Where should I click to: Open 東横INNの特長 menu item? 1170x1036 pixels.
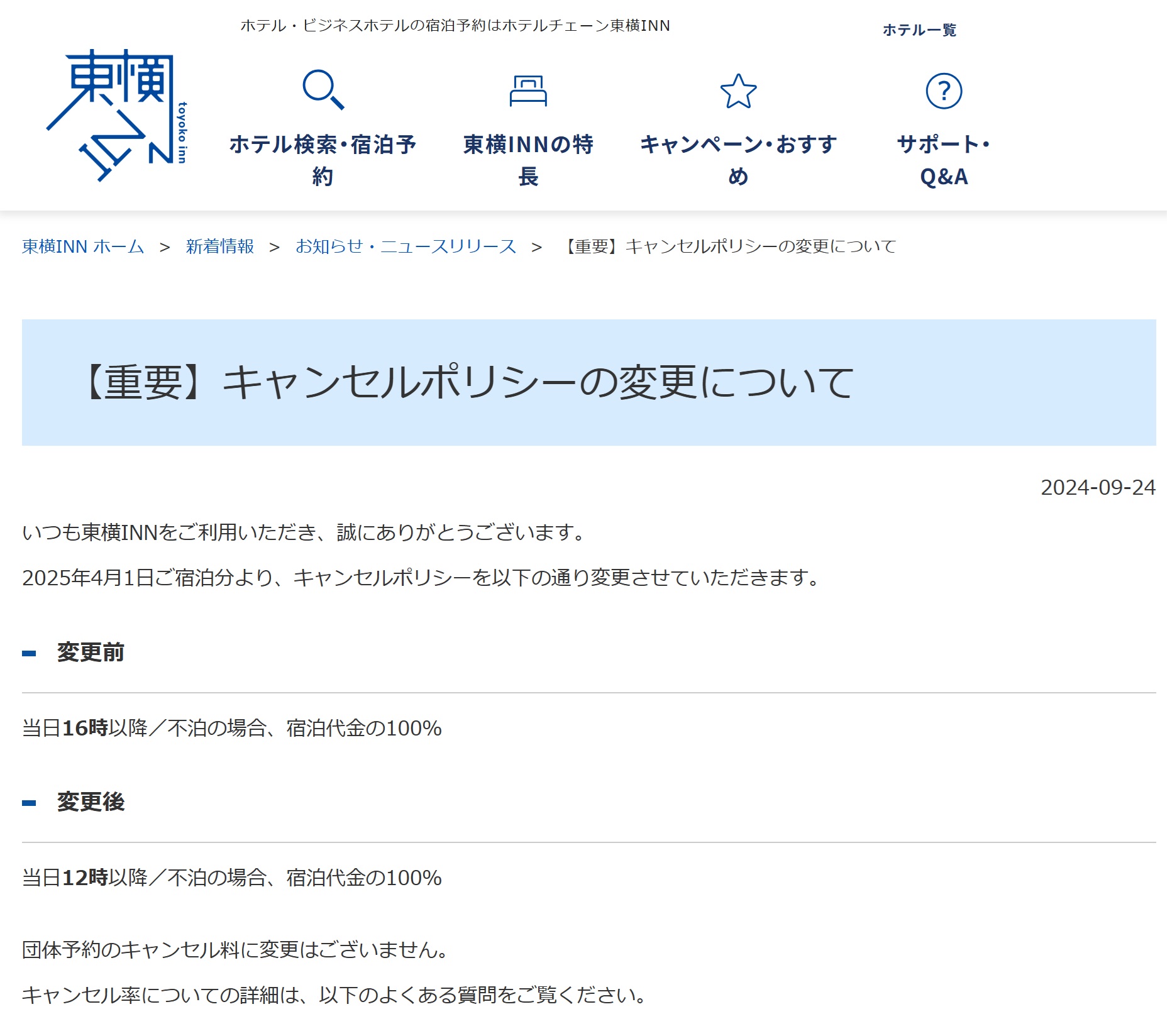(x=528, y=160)
